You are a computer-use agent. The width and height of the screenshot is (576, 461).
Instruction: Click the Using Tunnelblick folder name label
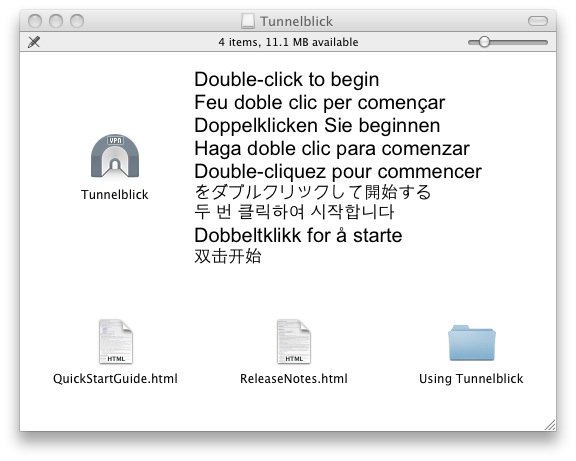point(471,379)
